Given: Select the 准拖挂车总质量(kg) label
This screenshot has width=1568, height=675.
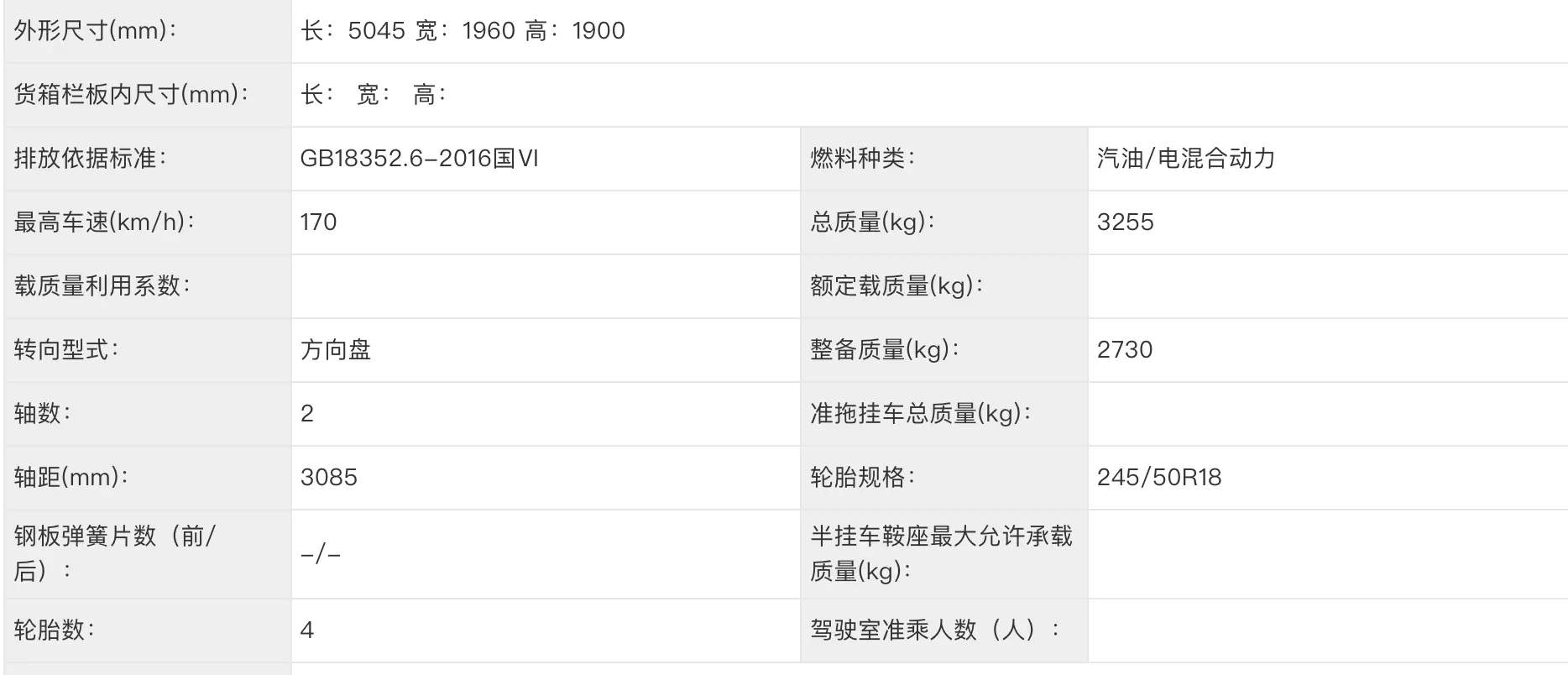Looking at the screenshot, I should point(920,413).
